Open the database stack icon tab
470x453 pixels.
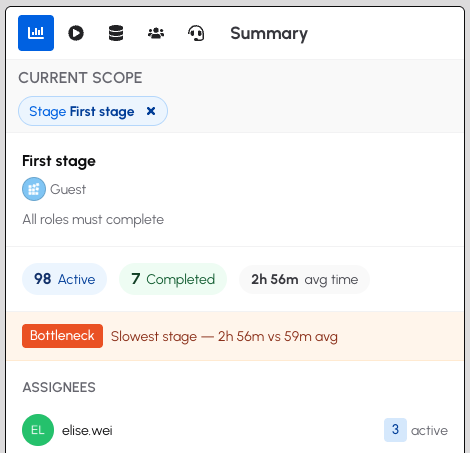[116, 33]
